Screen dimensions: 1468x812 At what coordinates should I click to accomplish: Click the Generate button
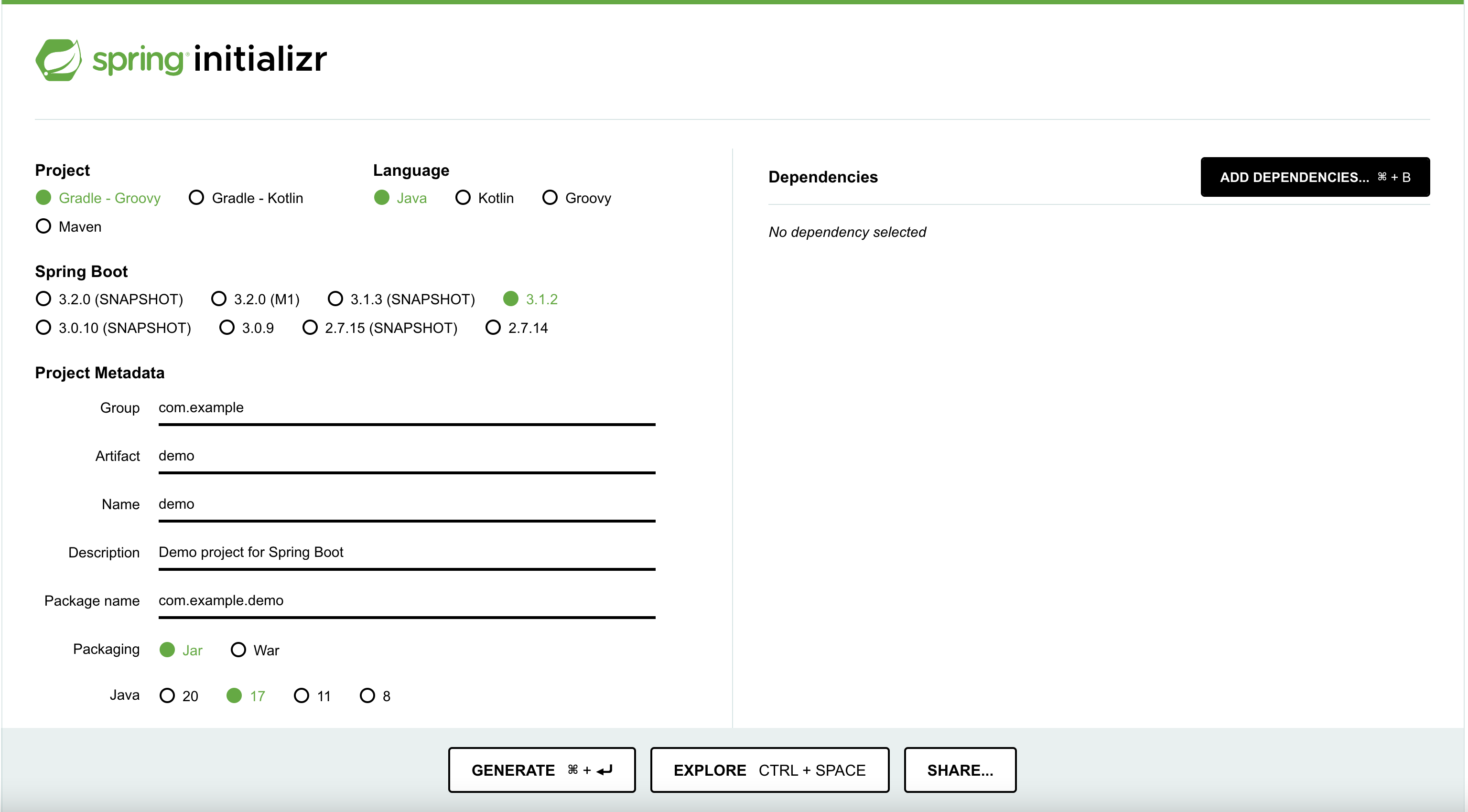(x=541, y=770)
